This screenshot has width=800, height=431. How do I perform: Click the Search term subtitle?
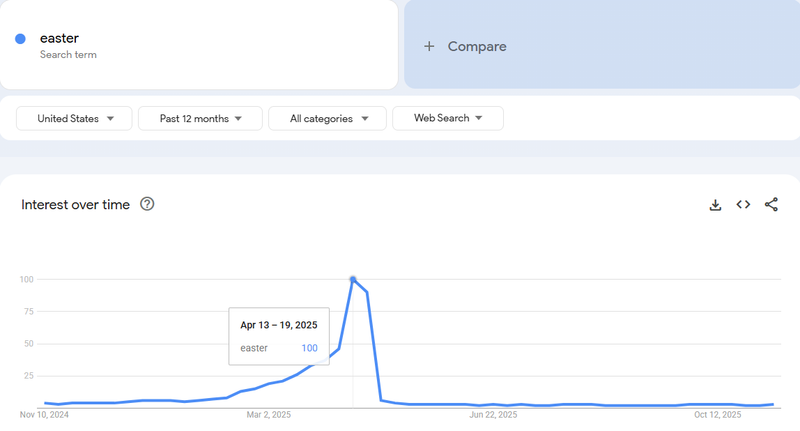(x=68, y=55)
